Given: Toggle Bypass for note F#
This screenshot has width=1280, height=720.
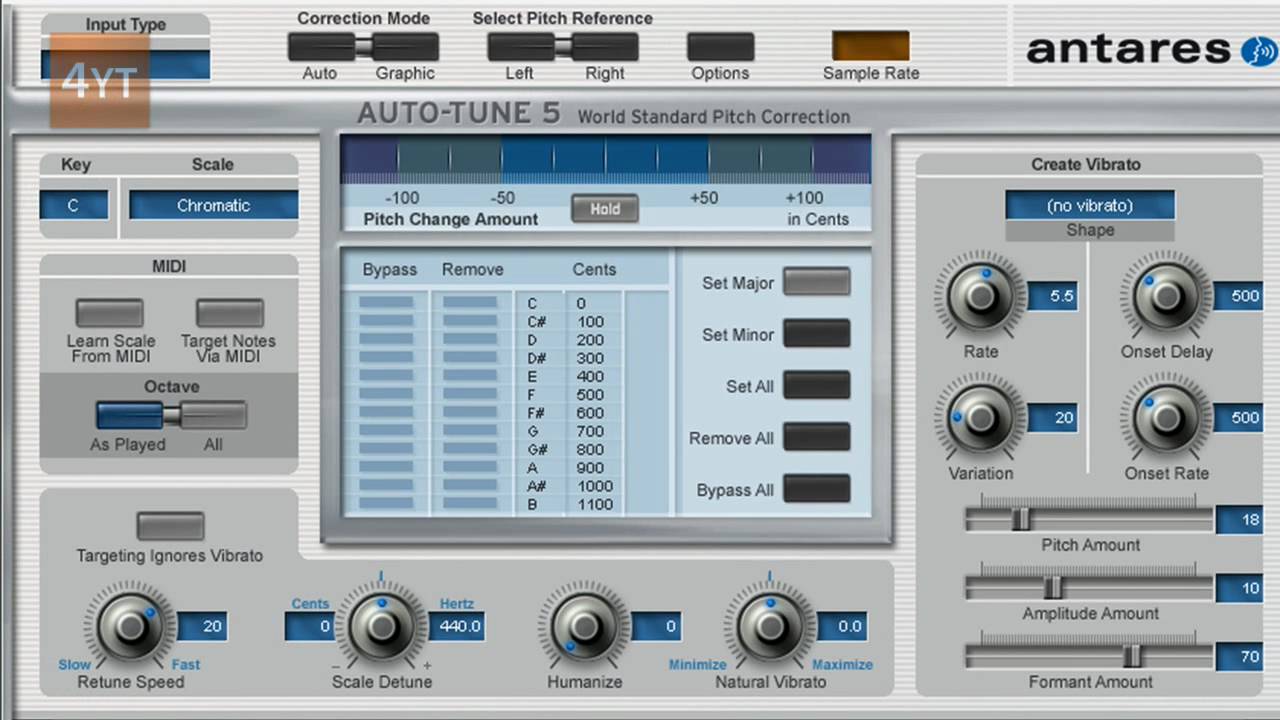Looking at the screenshot, I should point(386,413).
